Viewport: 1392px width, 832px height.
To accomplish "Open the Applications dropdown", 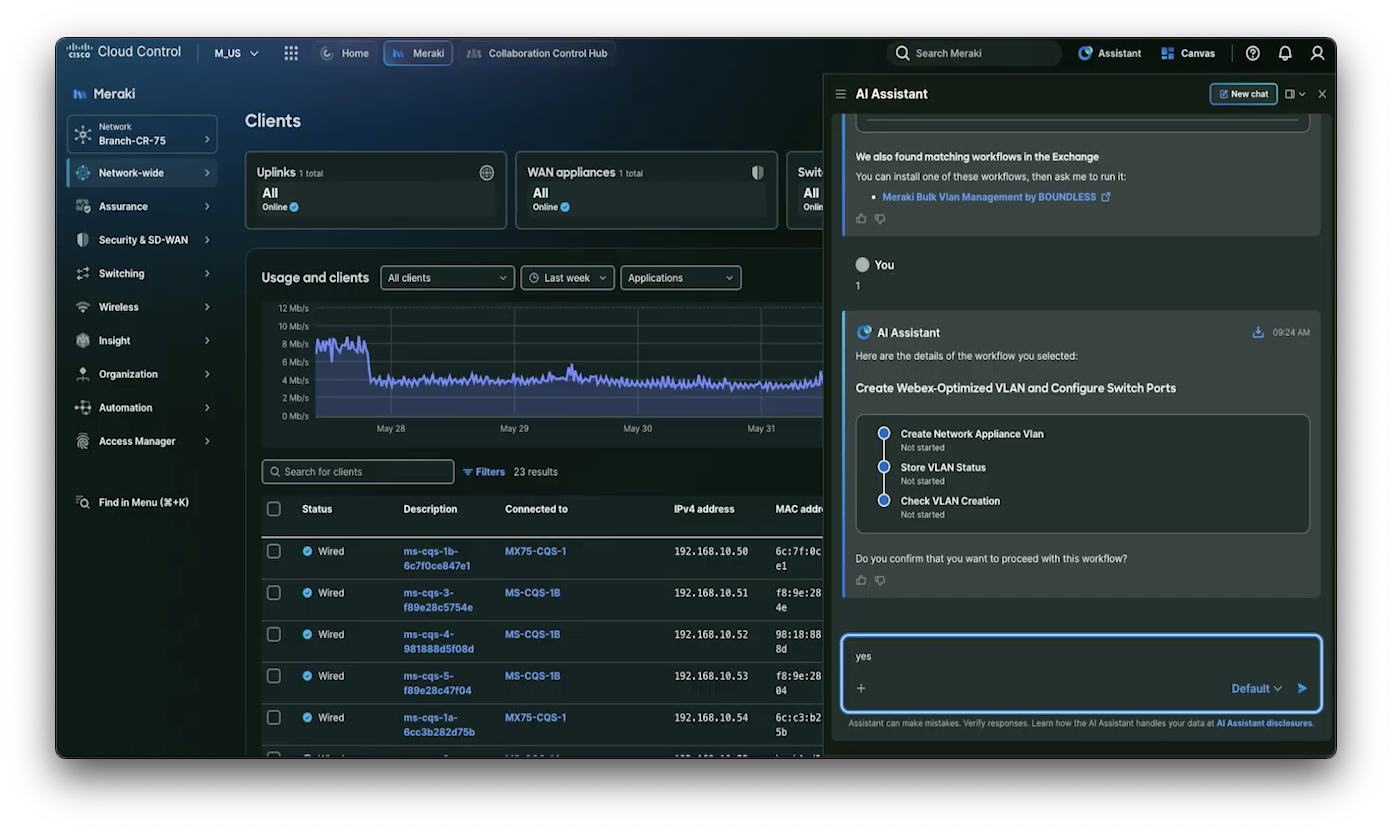I will pos(681,278).
